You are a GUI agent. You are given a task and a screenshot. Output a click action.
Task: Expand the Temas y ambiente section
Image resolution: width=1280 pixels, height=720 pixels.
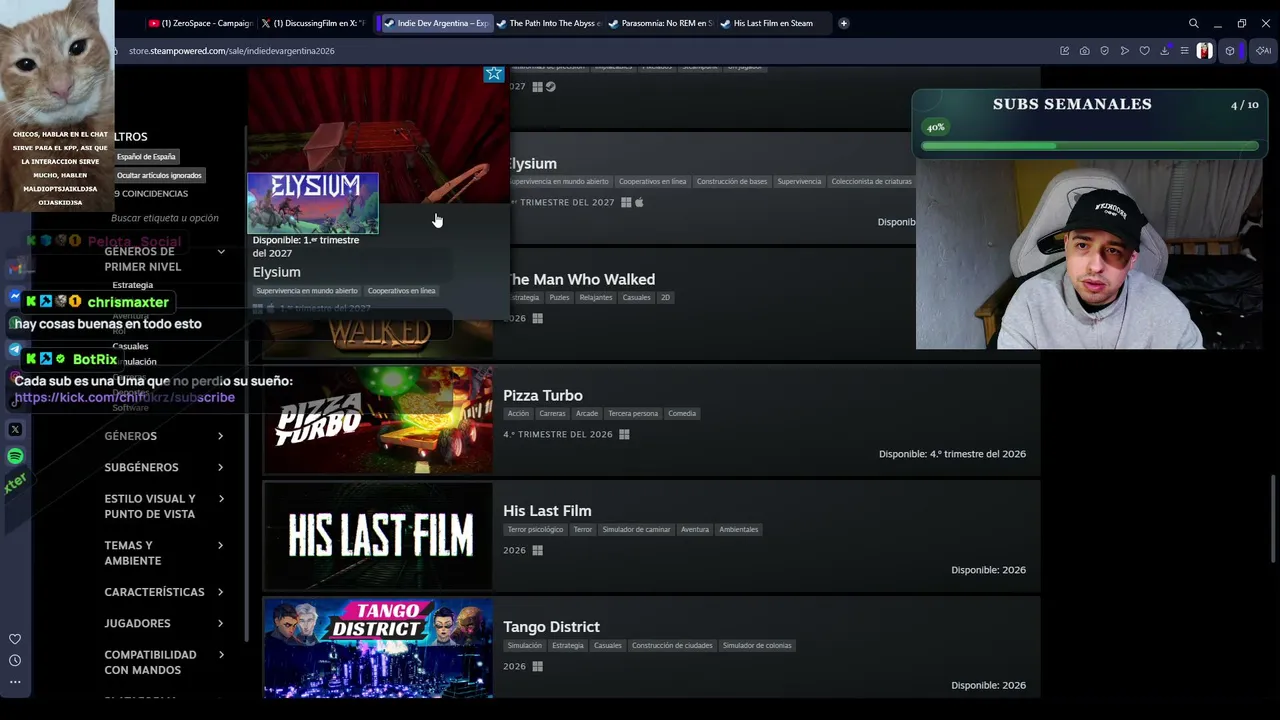[164, 553]
